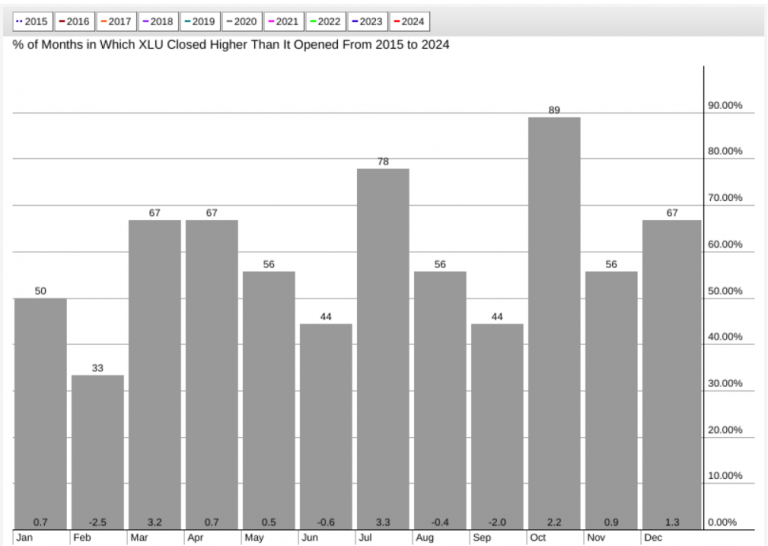
Task: Select the August bar in the chart
Action: click(440, 401)
